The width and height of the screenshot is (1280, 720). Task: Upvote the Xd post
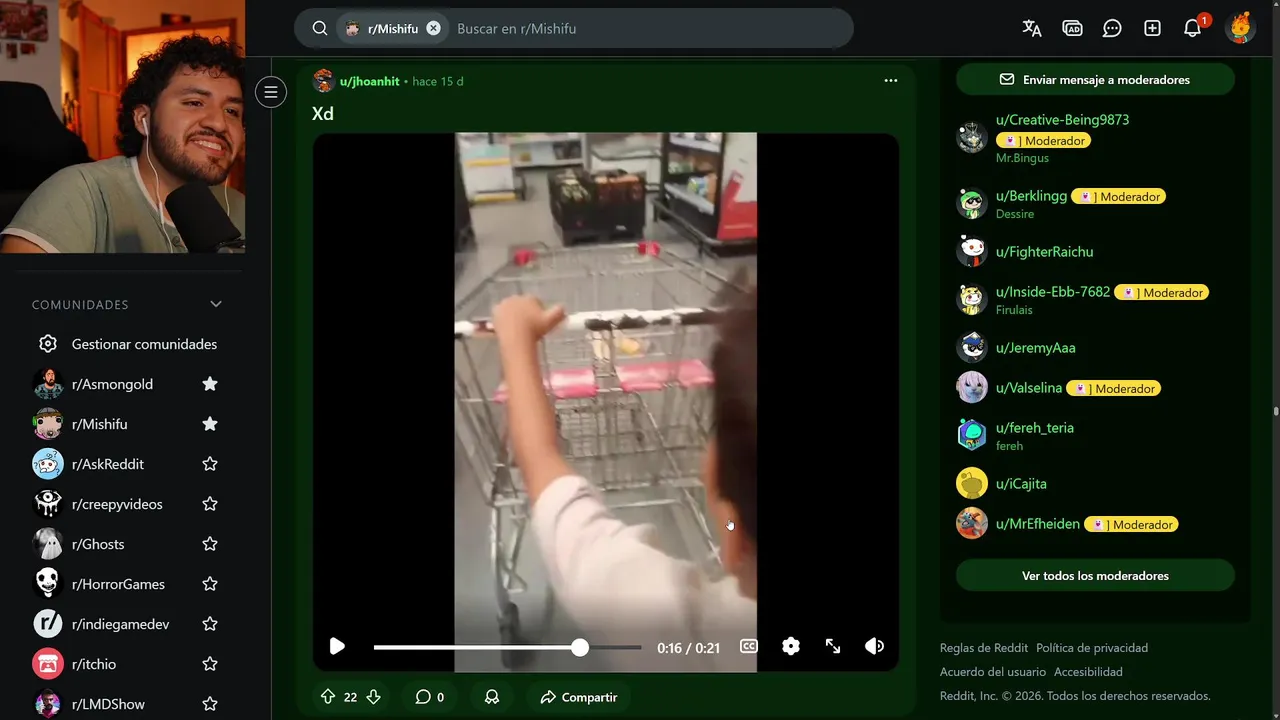328,697
